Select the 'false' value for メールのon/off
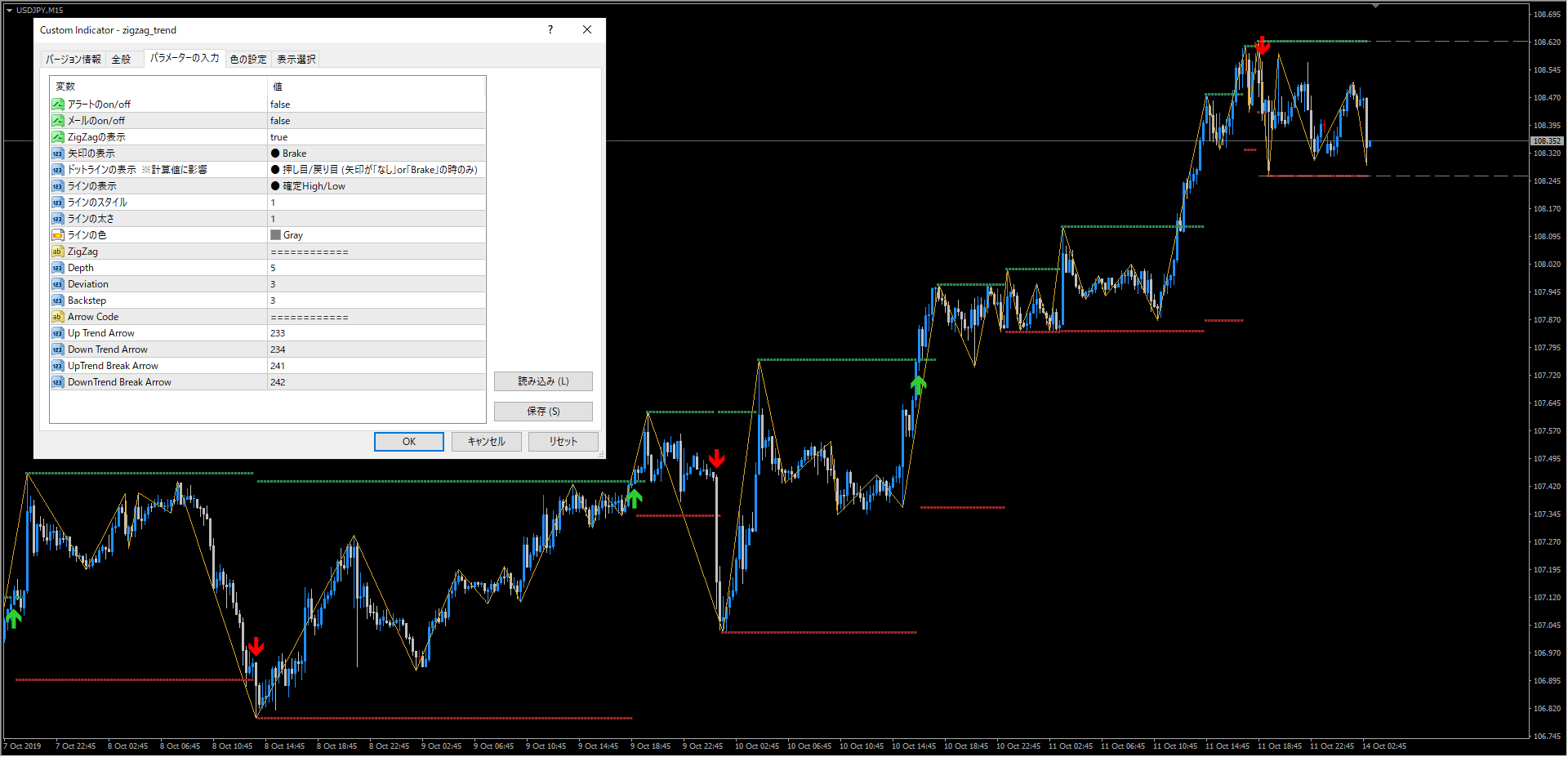The image size is (1568, 757). [x=280, y=121]
